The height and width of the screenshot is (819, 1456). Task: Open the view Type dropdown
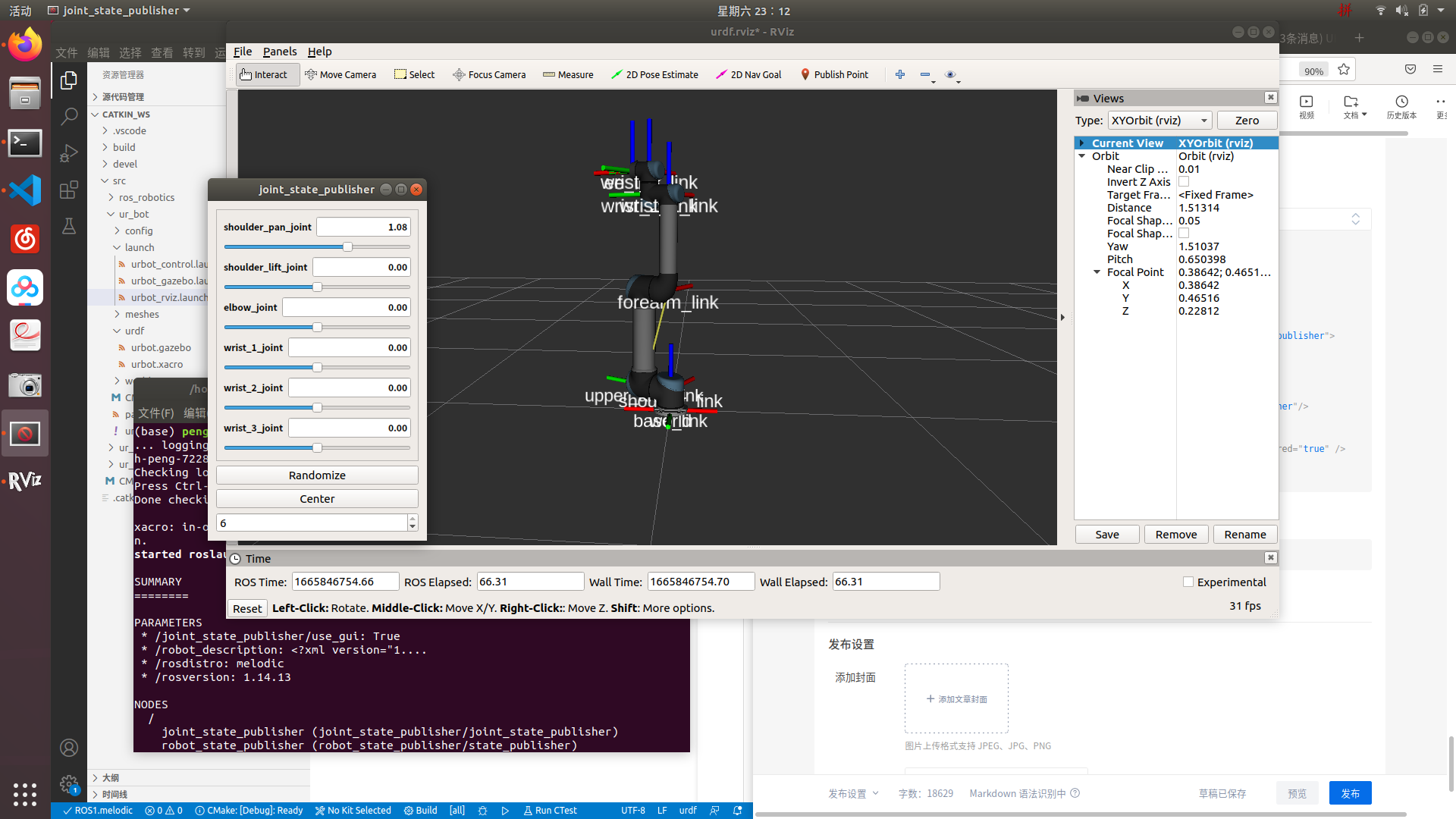(x=1159, y=121)
